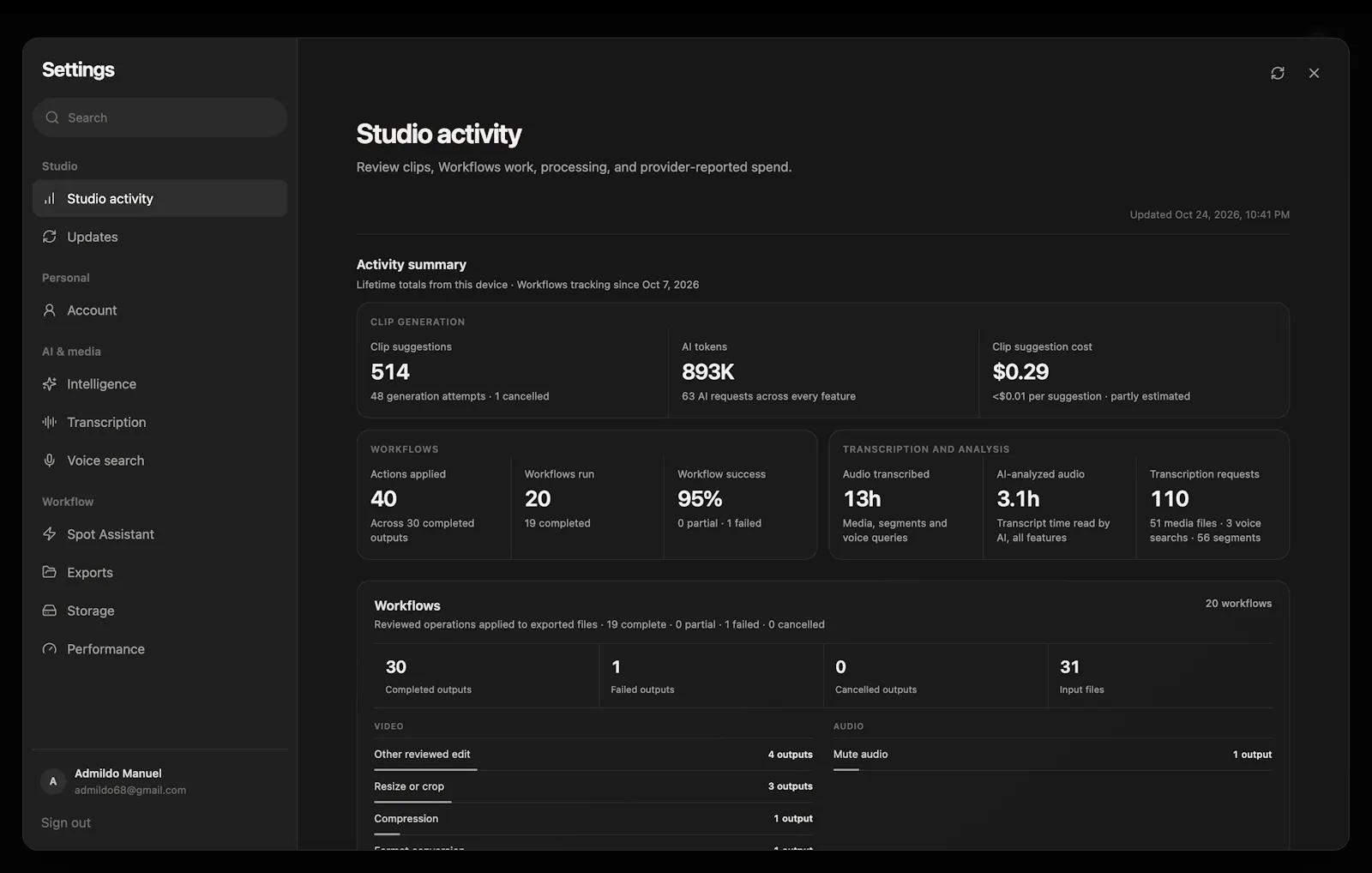Screen dimensions: 1372x873
Task: Open the Studio activity settings page
Action: point(159,198)
